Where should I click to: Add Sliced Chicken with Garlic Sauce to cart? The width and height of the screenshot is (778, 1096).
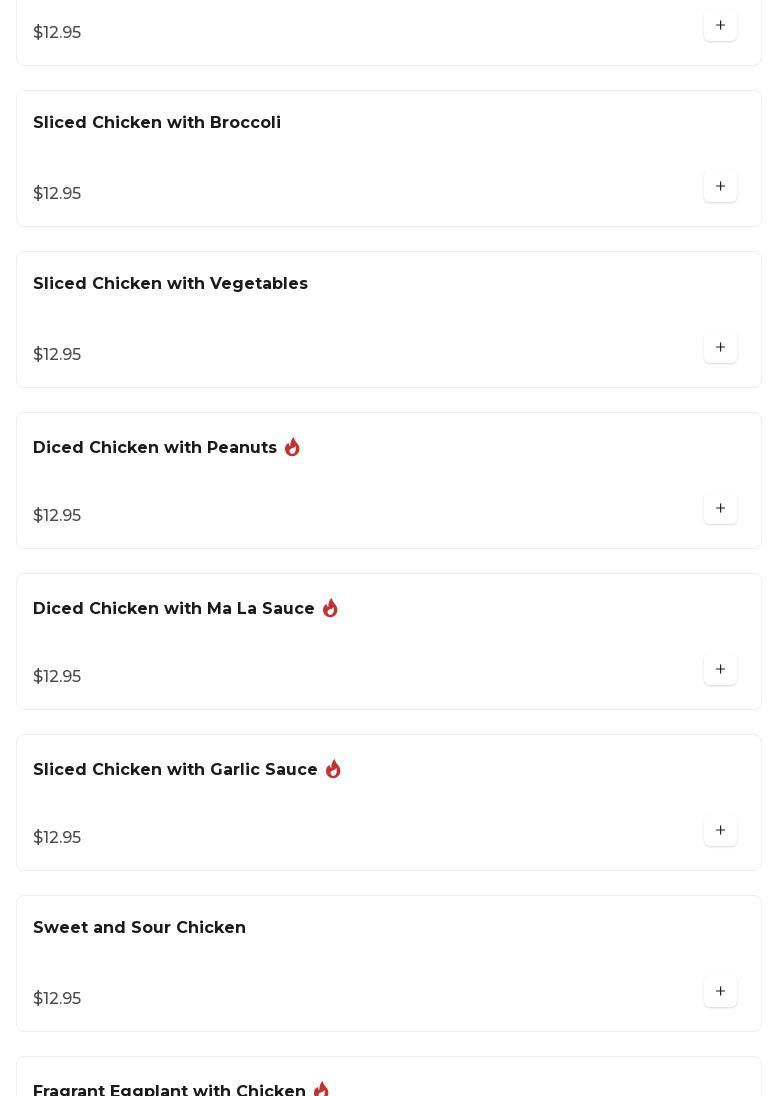coord(720,831)
